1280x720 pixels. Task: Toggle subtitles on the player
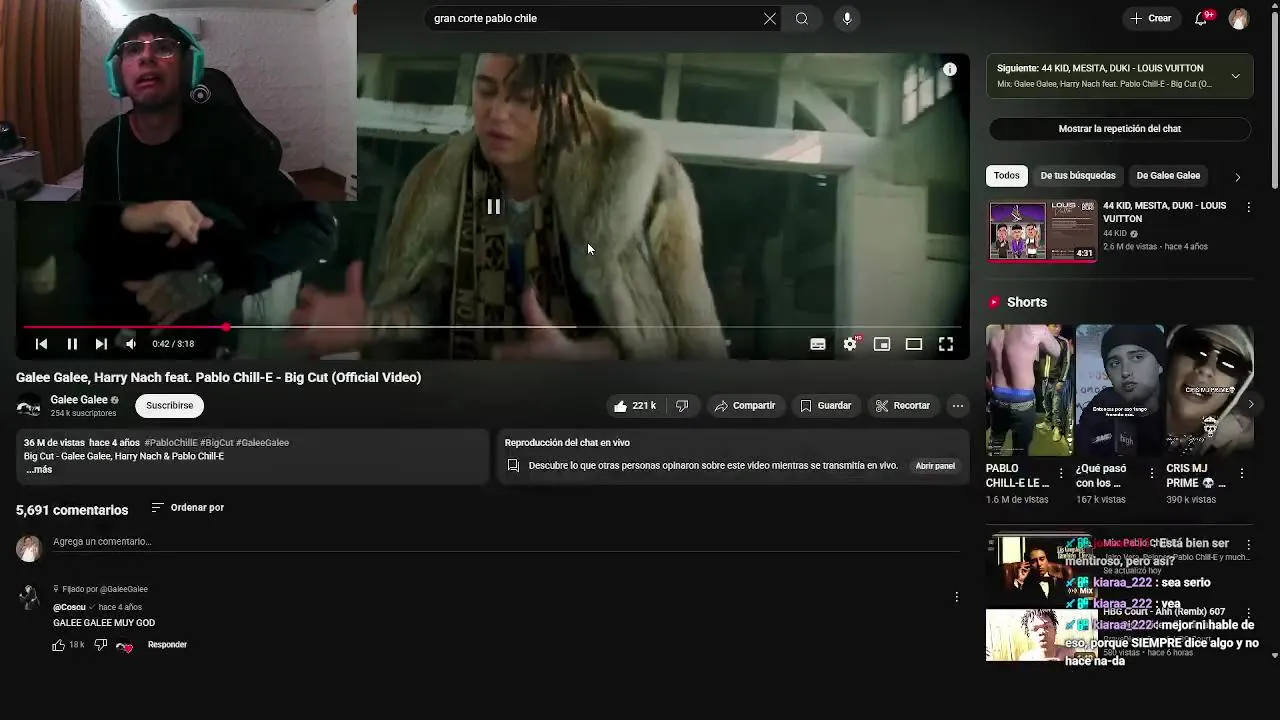[x=818, y=344]
